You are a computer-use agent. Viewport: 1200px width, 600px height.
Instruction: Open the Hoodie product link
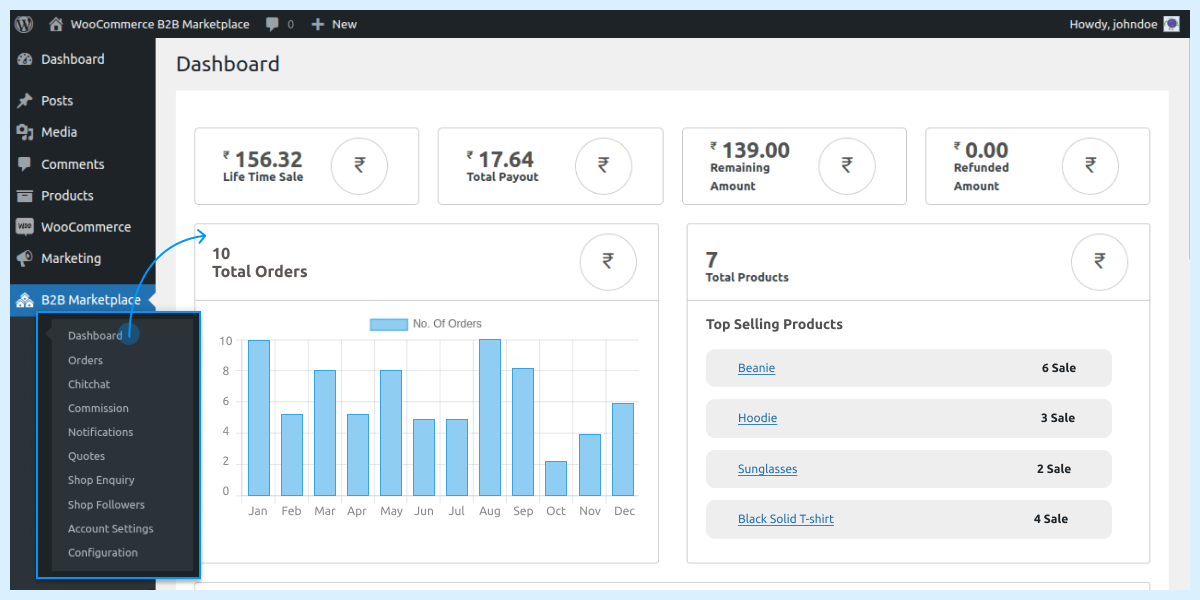(757, 418)
